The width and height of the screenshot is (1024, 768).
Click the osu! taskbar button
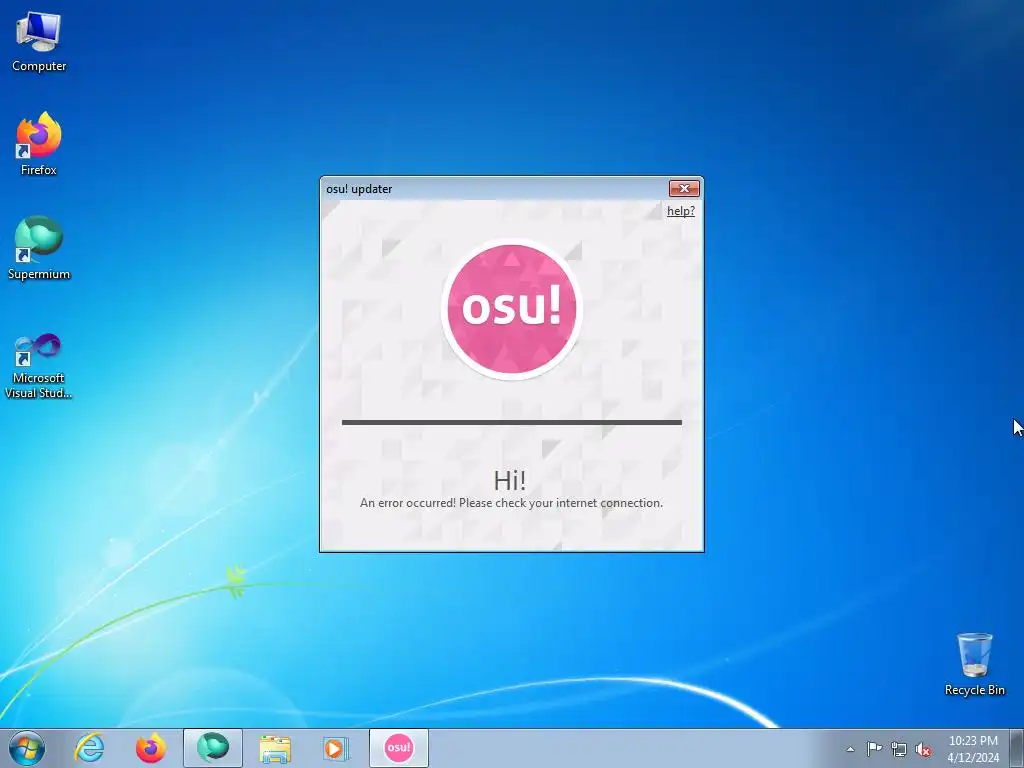(398, 748)
